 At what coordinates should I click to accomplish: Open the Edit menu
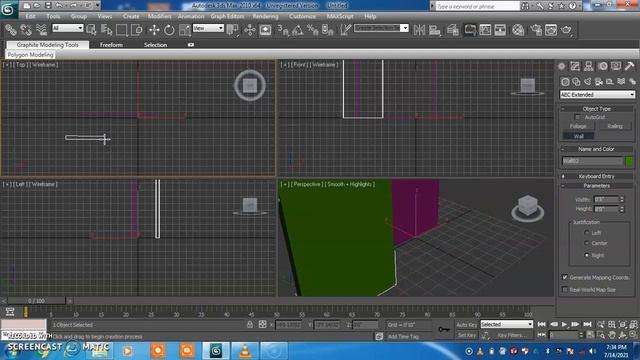click(31, 16)
